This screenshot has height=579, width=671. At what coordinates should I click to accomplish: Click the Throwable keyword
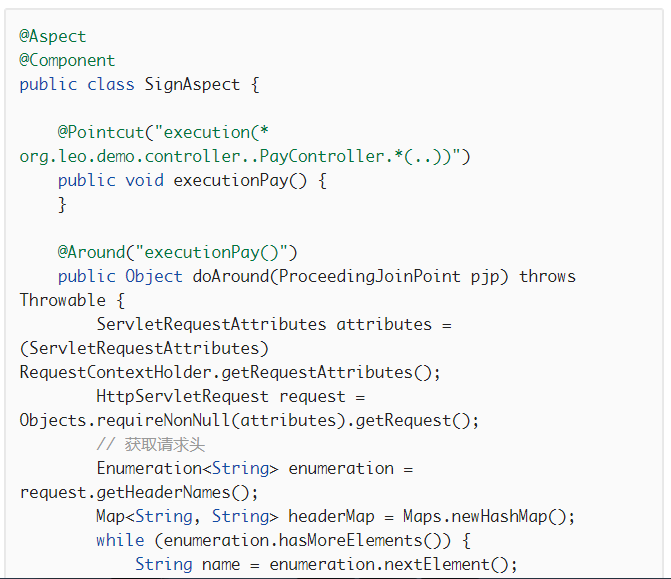(x=62, y=300)
